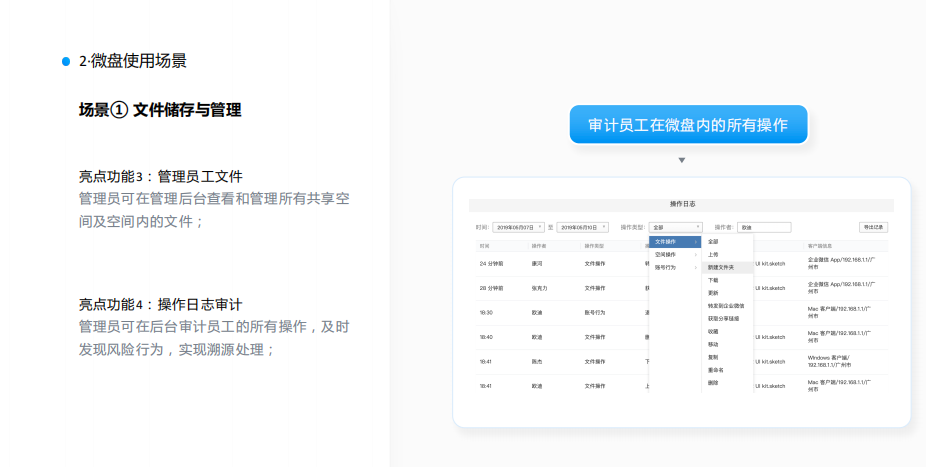The width and height of the screenshot is (926, 467).
Task: Click the blue bullet dot beside 2·微盘使用场景
Action: coord(66,61)
